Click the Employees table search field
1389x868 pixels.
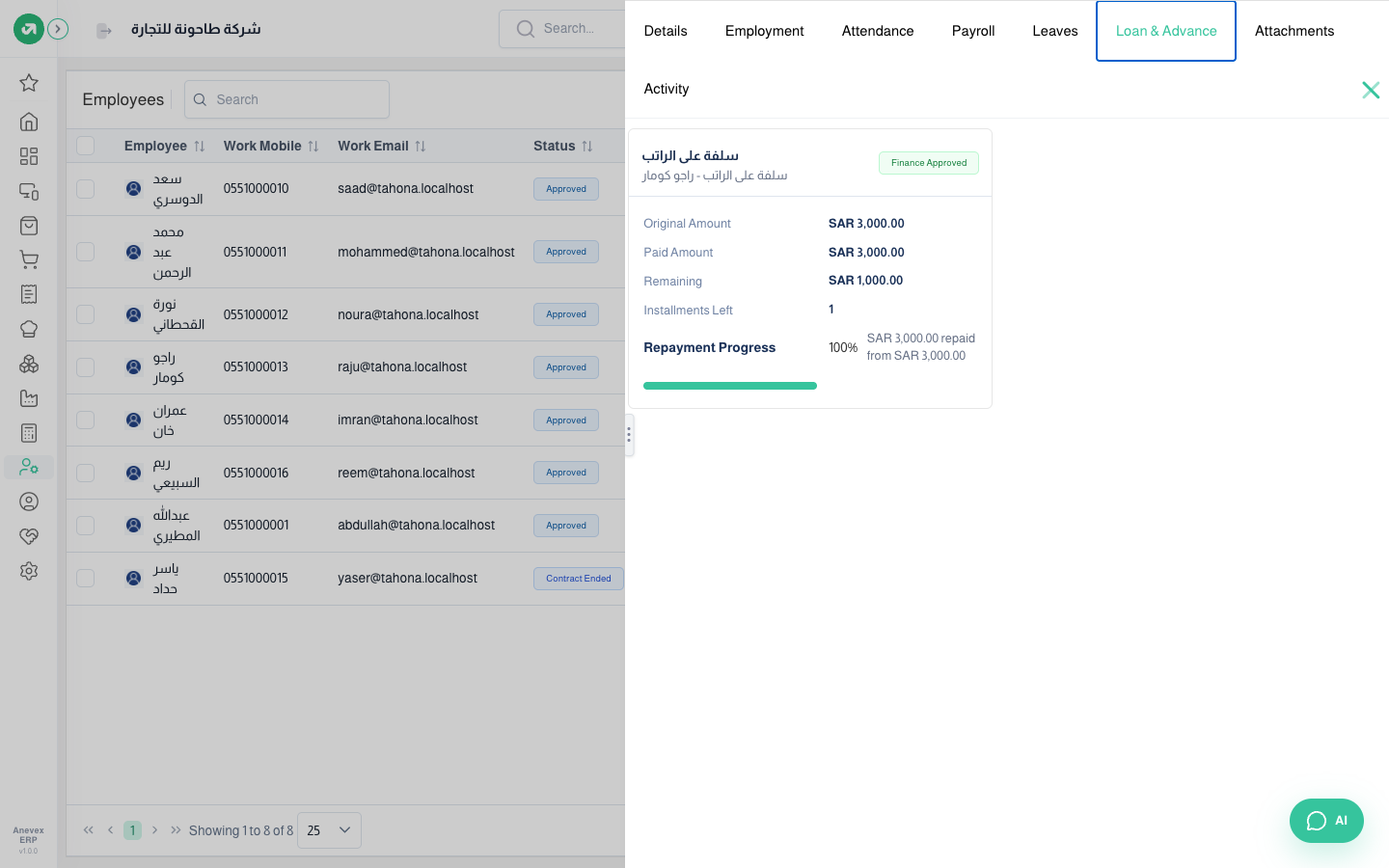pyautogui.click(x=286, y=99)
